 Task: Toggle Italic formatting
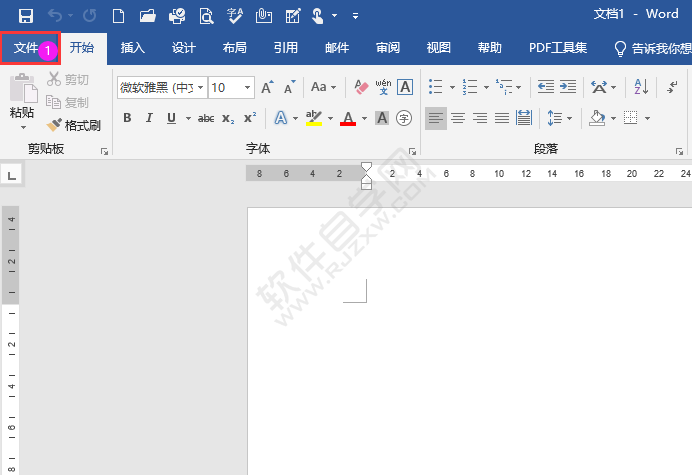149,118
